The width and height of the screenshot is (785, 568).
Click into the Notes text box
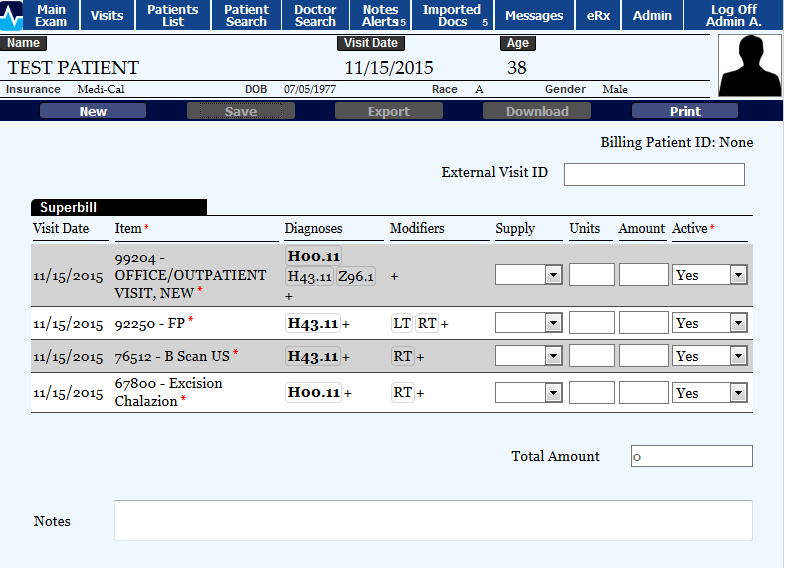coord(433,520)
